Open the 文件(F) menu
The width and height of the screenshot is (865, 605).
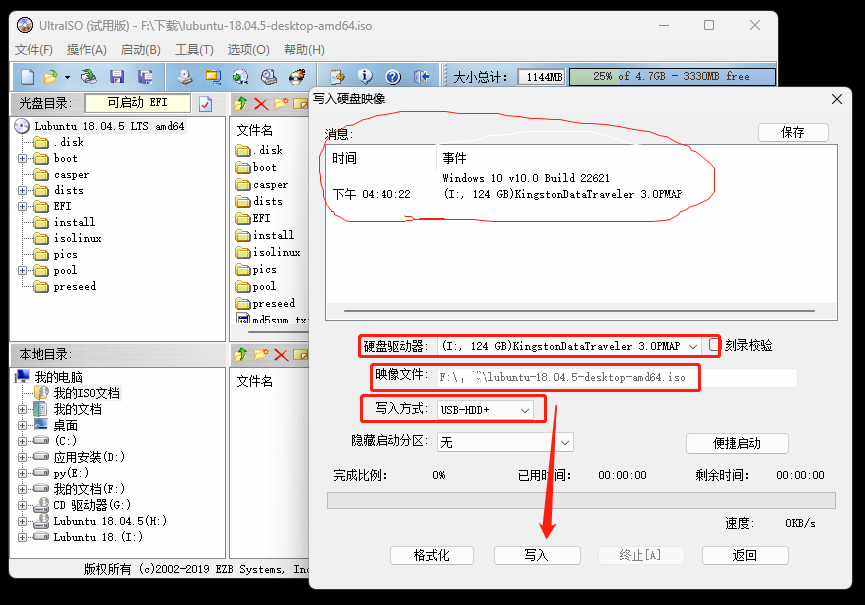[34, 50]
